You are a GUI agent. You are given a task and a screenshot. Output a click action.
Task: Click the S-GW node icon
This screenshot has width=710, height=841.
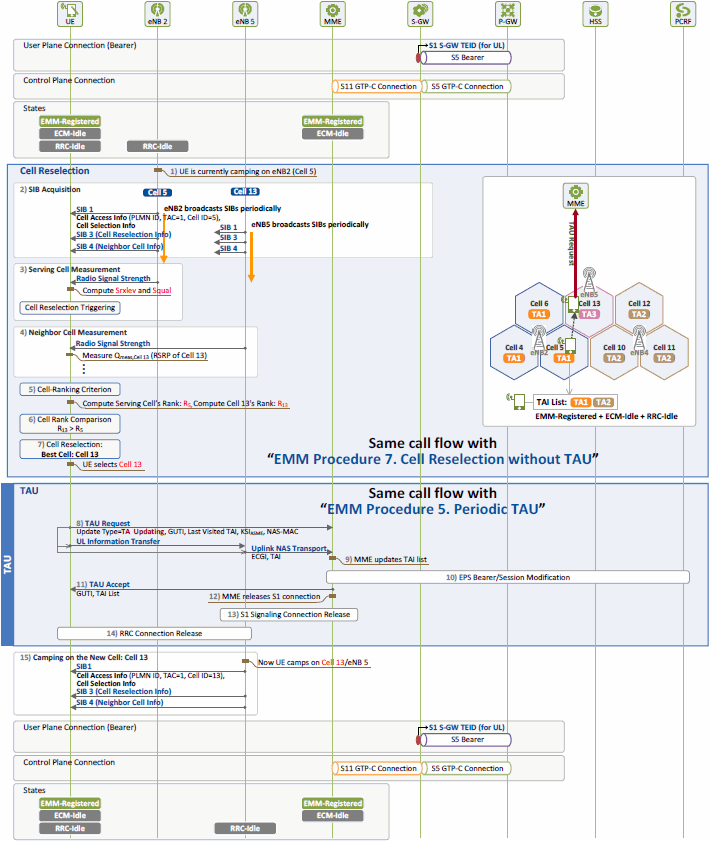(x=420, y=13)
